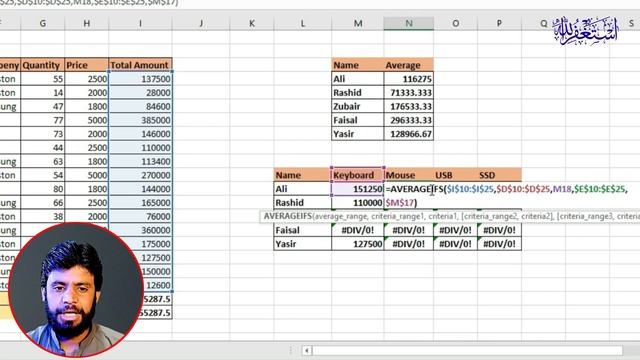Click the Zubair name cell
The height and width of the screenshot is (360, 640).
tap(358, 106)
